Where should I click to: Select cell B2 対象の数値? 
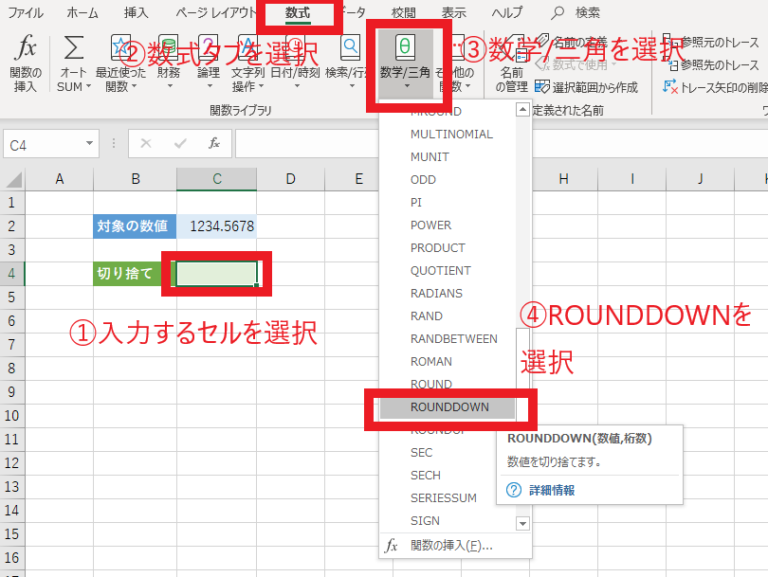[x=135, y=226]
